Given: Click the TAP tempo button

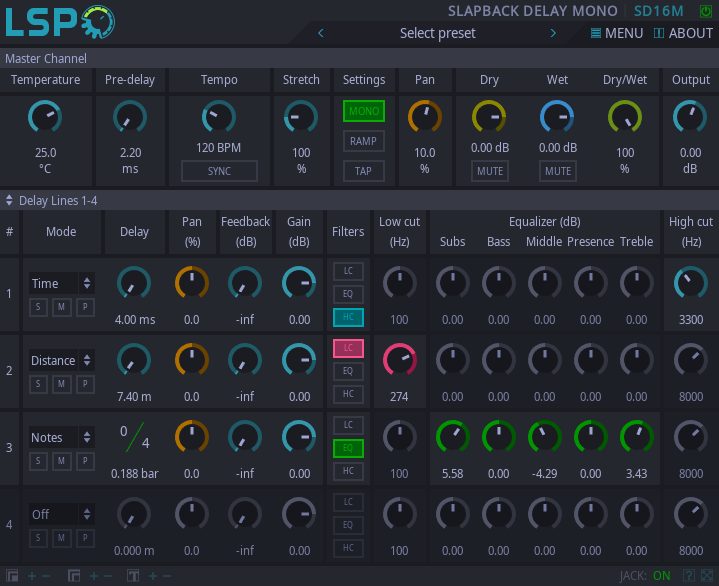Looking at the screenshot, I should [363, 171].
